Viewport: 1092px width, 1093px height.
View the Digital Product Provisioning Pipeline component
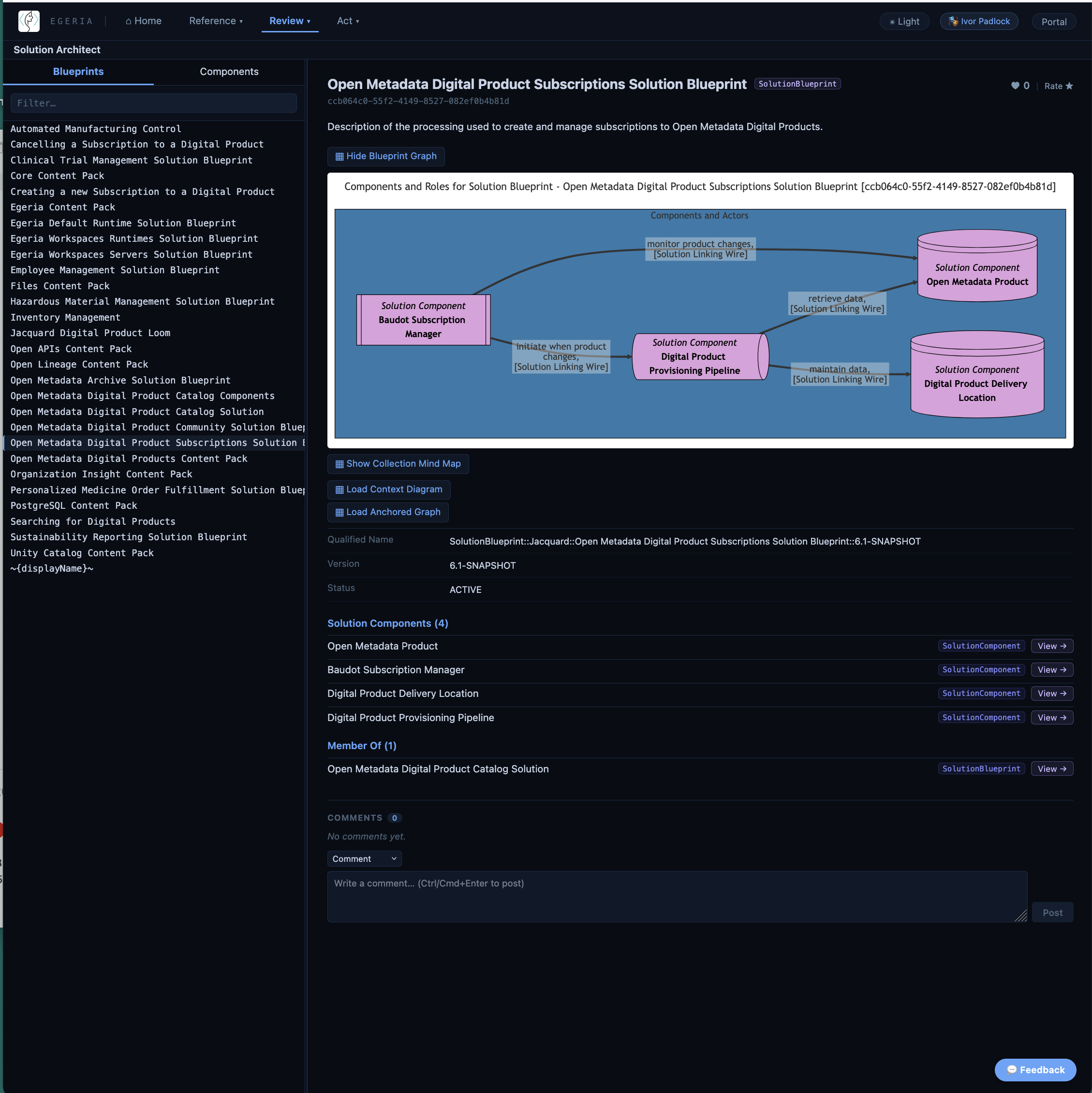tap(1052, 717)
